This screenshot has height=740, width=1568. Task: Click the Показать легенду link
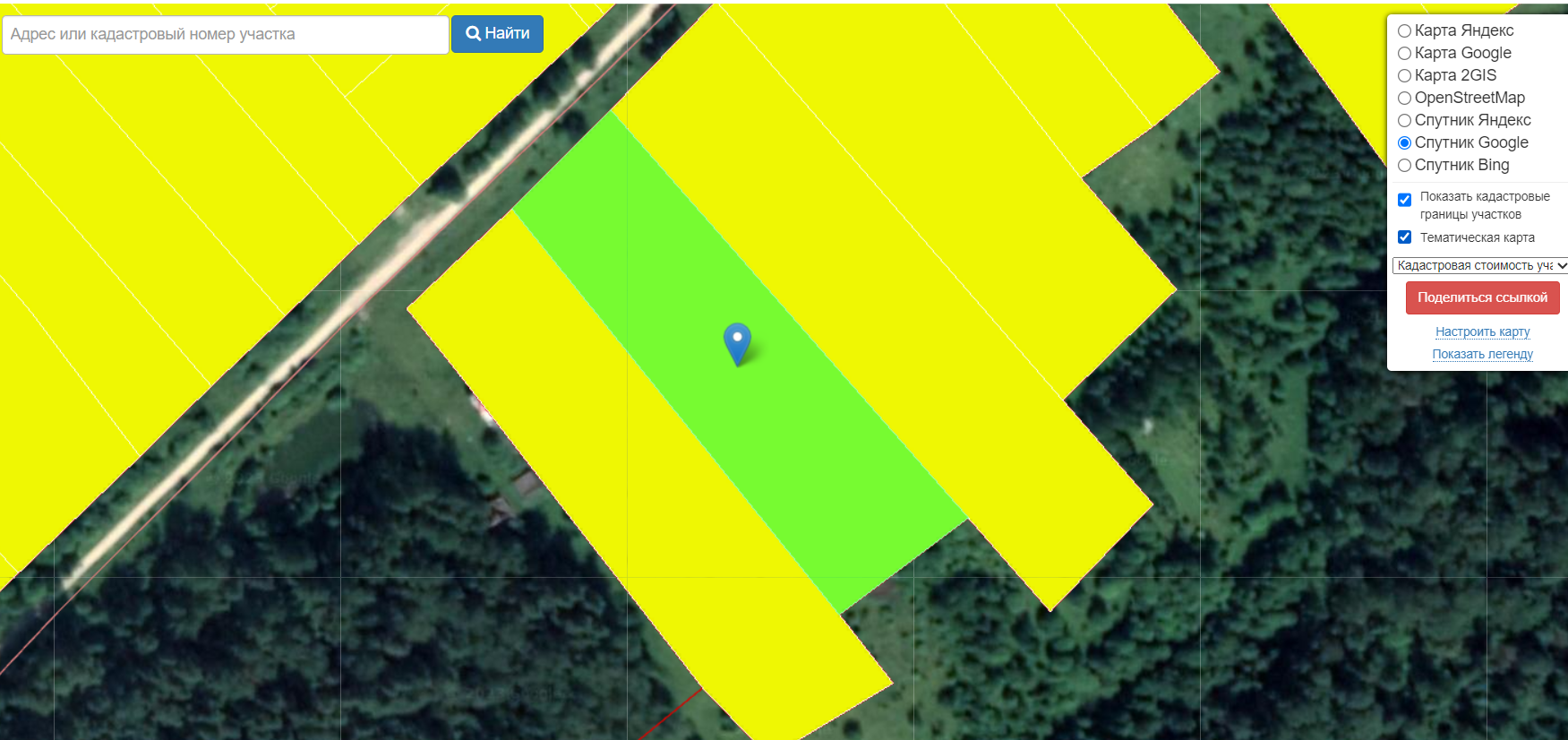coord(1482,354)
